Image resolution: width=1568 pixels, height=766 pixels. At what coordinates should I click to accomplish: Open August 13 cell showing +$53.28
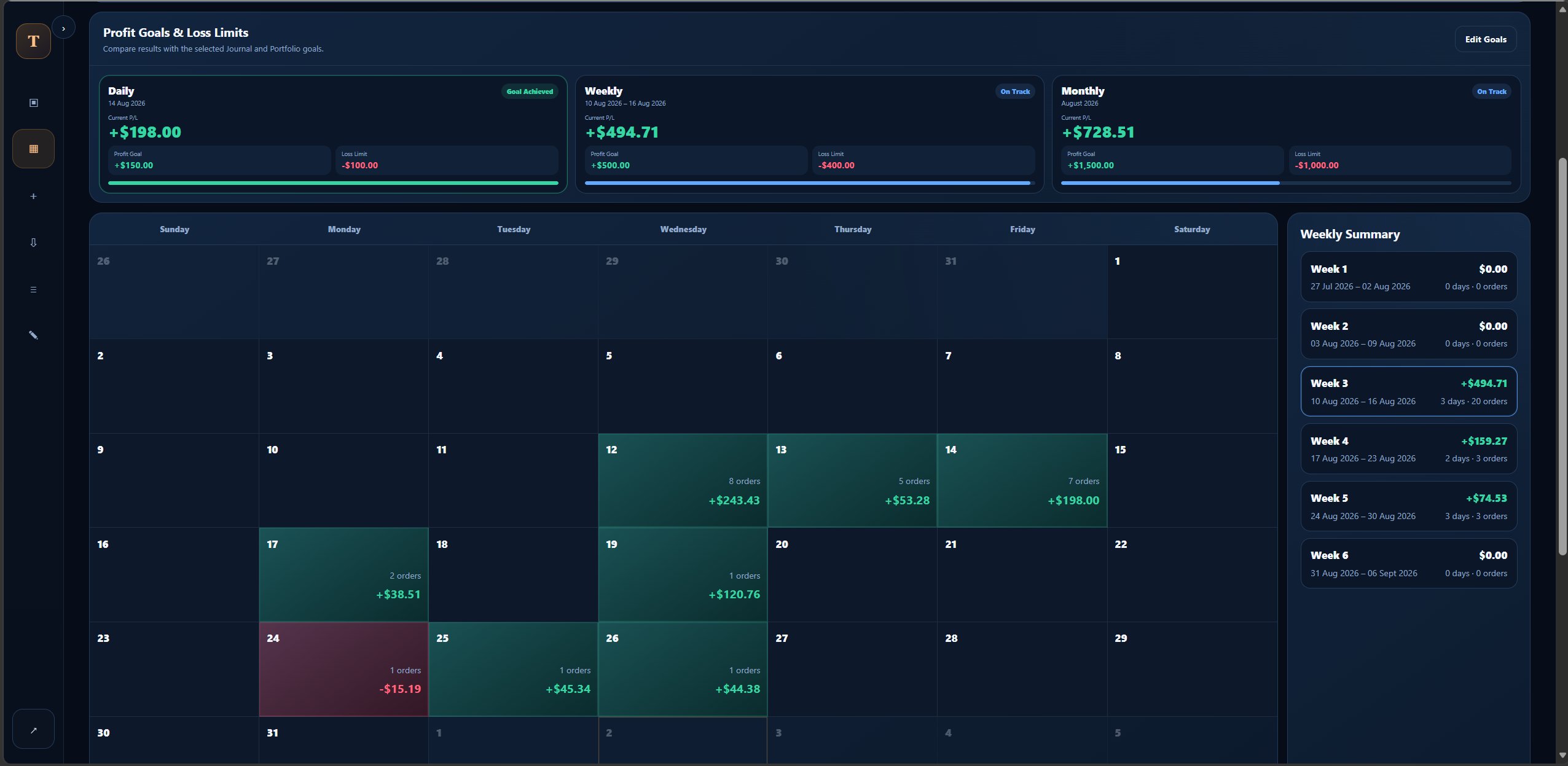[x=852, y=480]
